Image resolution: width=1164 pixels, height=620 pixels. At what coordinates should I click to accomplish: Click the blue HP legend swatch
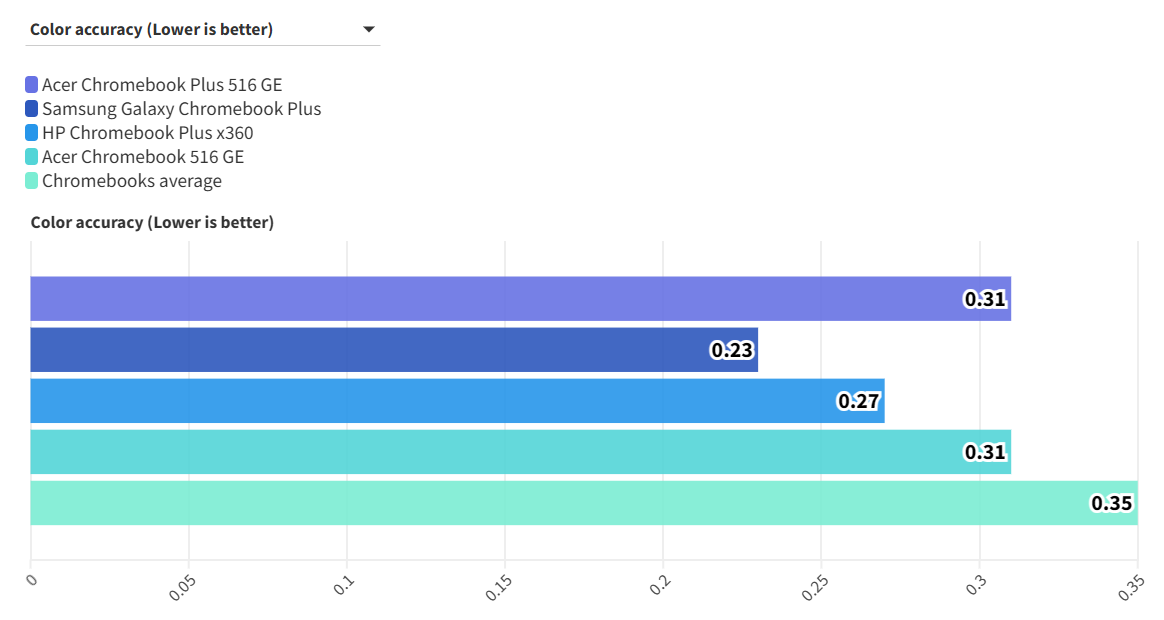click(x=32, y=133)
